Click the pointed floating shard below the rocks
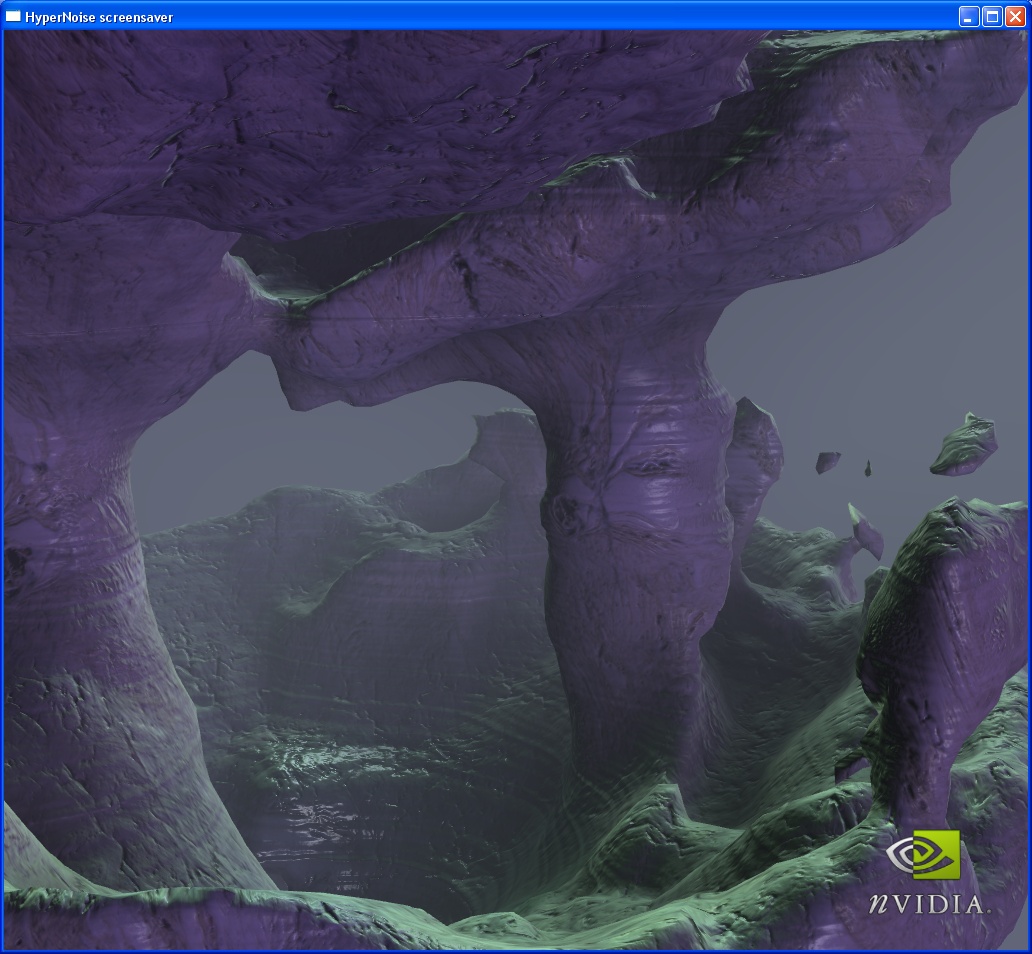Image resolution: width=1032 pixels, height=954 pixels. [x=866, y=531]
